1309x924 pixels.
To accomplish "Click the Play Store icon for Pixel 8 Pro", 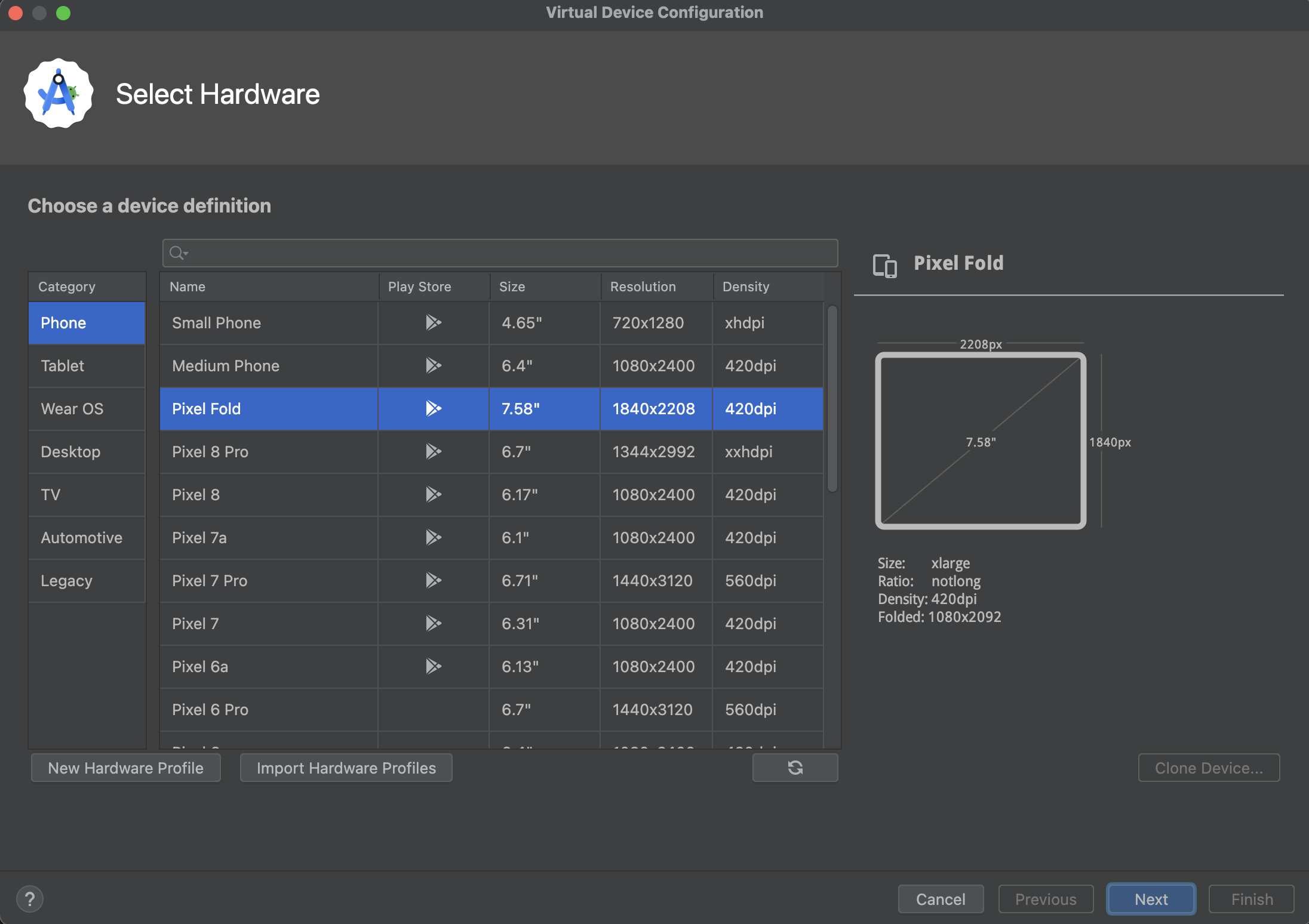I will pyautogui.click(x=432, y=451).
